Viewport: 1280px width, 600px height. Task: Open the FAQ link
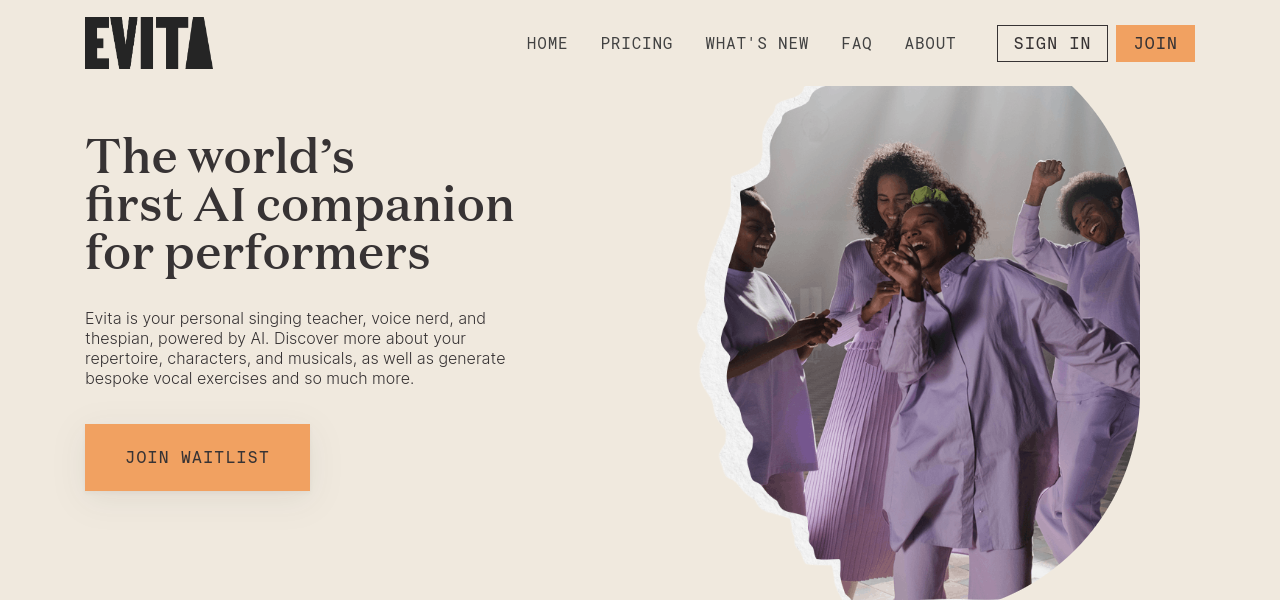coord(856,44)
